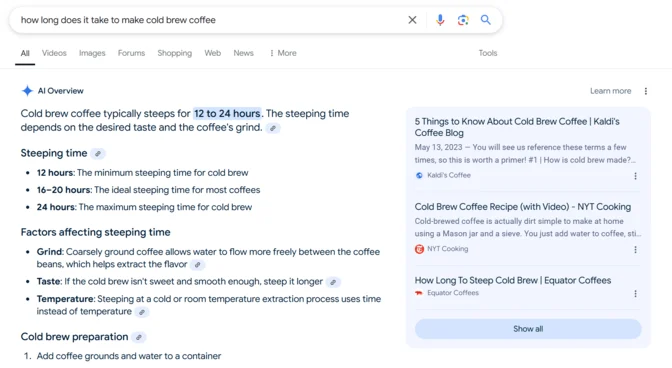Click the AI Overview label

(60, 91)
